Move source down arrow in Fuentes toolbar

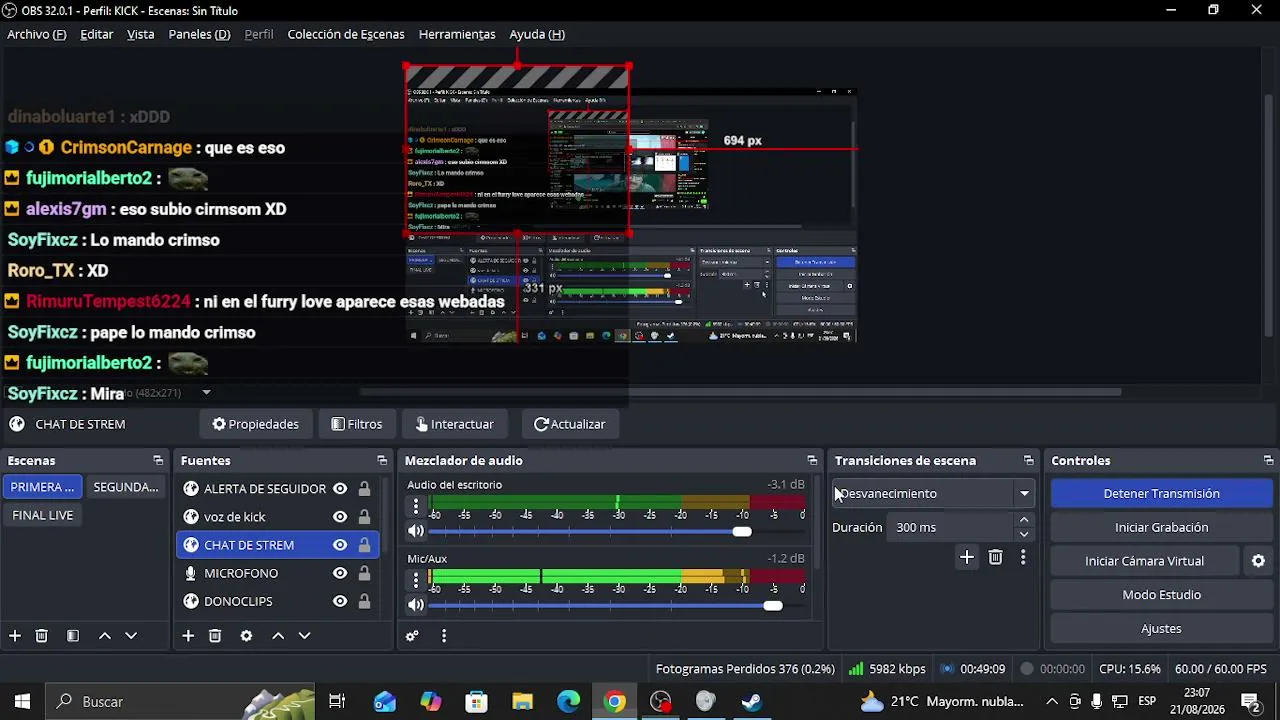coord(305,636)
